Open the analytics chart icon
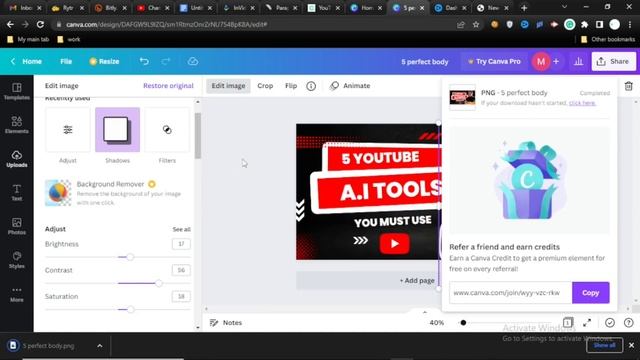 (x=578, y=62)
